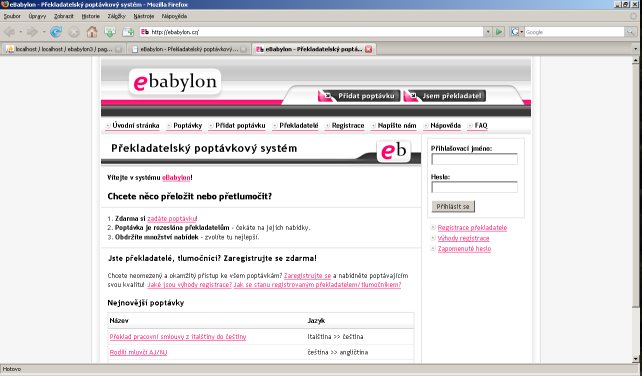Open the forward history dropdown arrow

(x=43, y=32)
